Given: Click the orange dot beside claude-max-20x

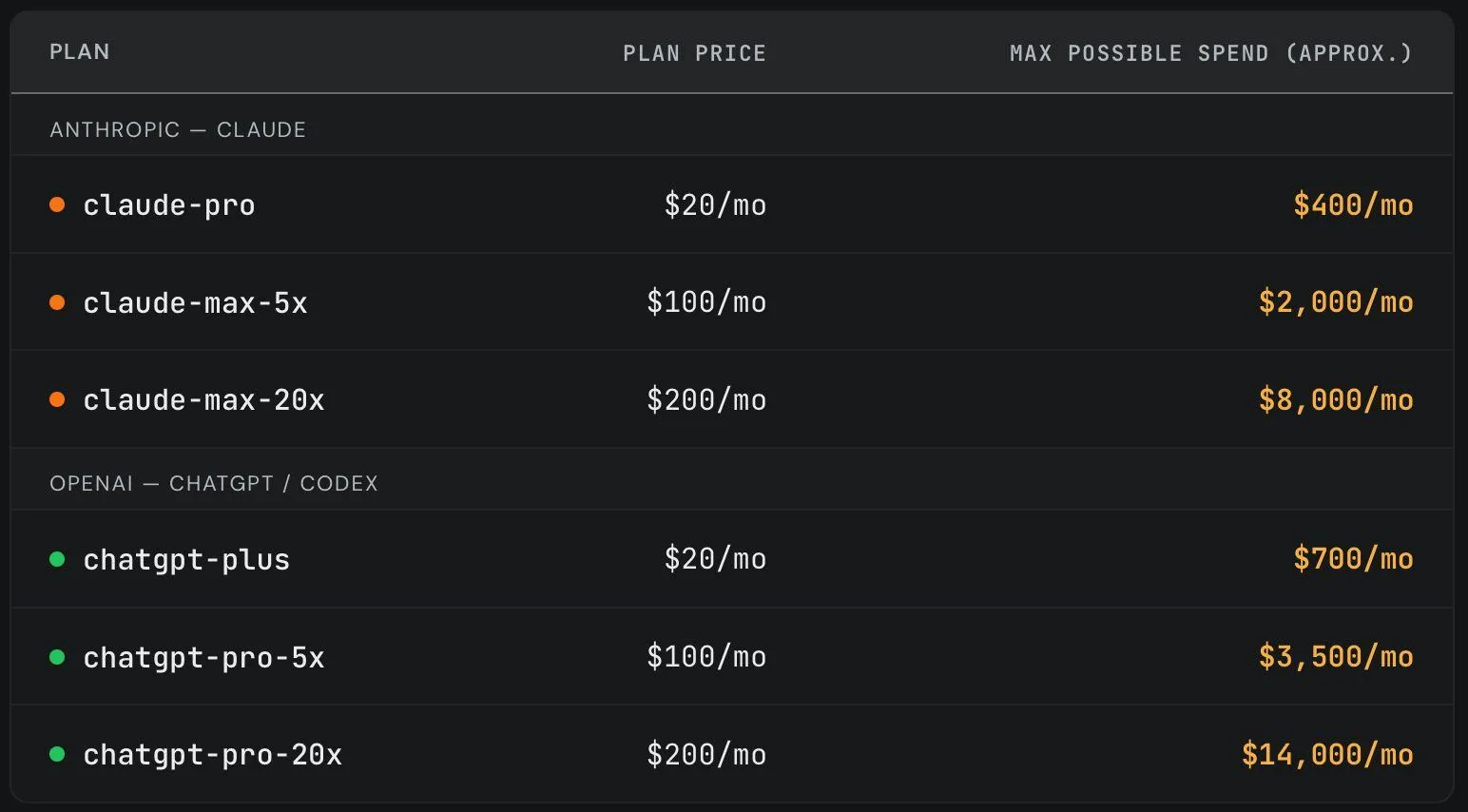Looking at the screenshot, I should [57, 399].
